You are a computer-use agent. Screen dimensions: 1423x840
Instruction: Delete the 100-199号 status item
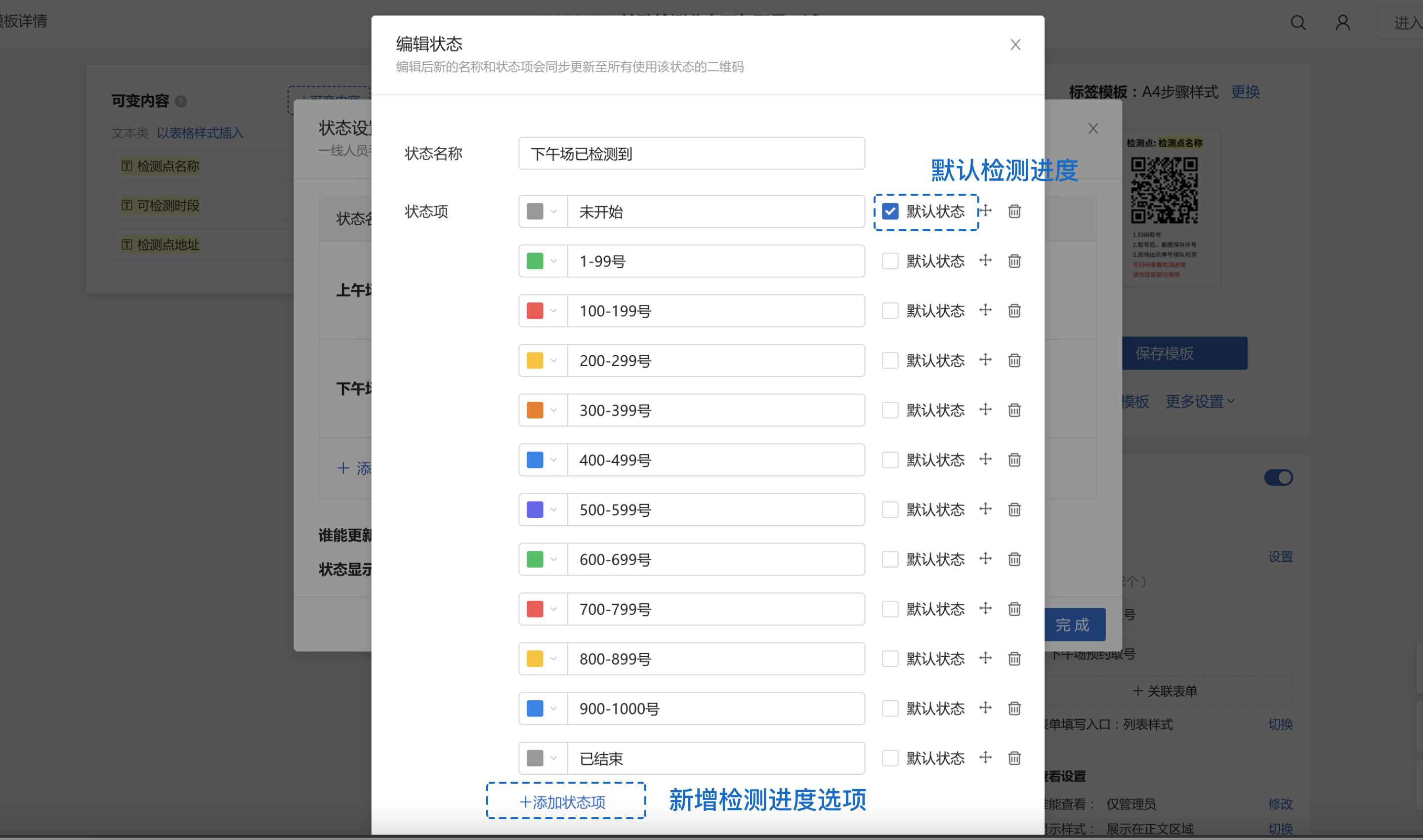coord(1014,311)
